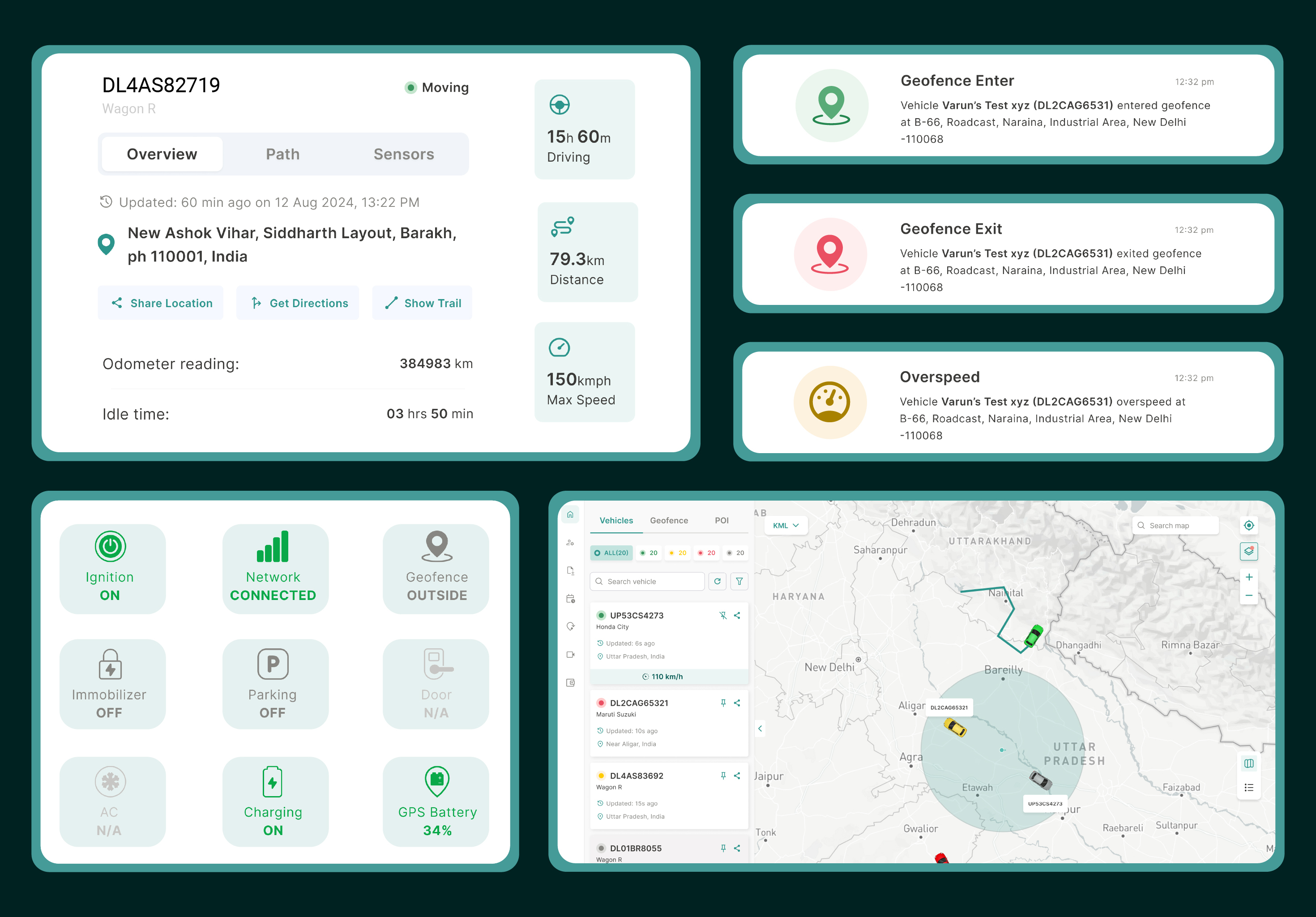The height and width of the screenshot is (917, 1316).
Task: Switch to the Sensors tab
Action: point(403,154)
